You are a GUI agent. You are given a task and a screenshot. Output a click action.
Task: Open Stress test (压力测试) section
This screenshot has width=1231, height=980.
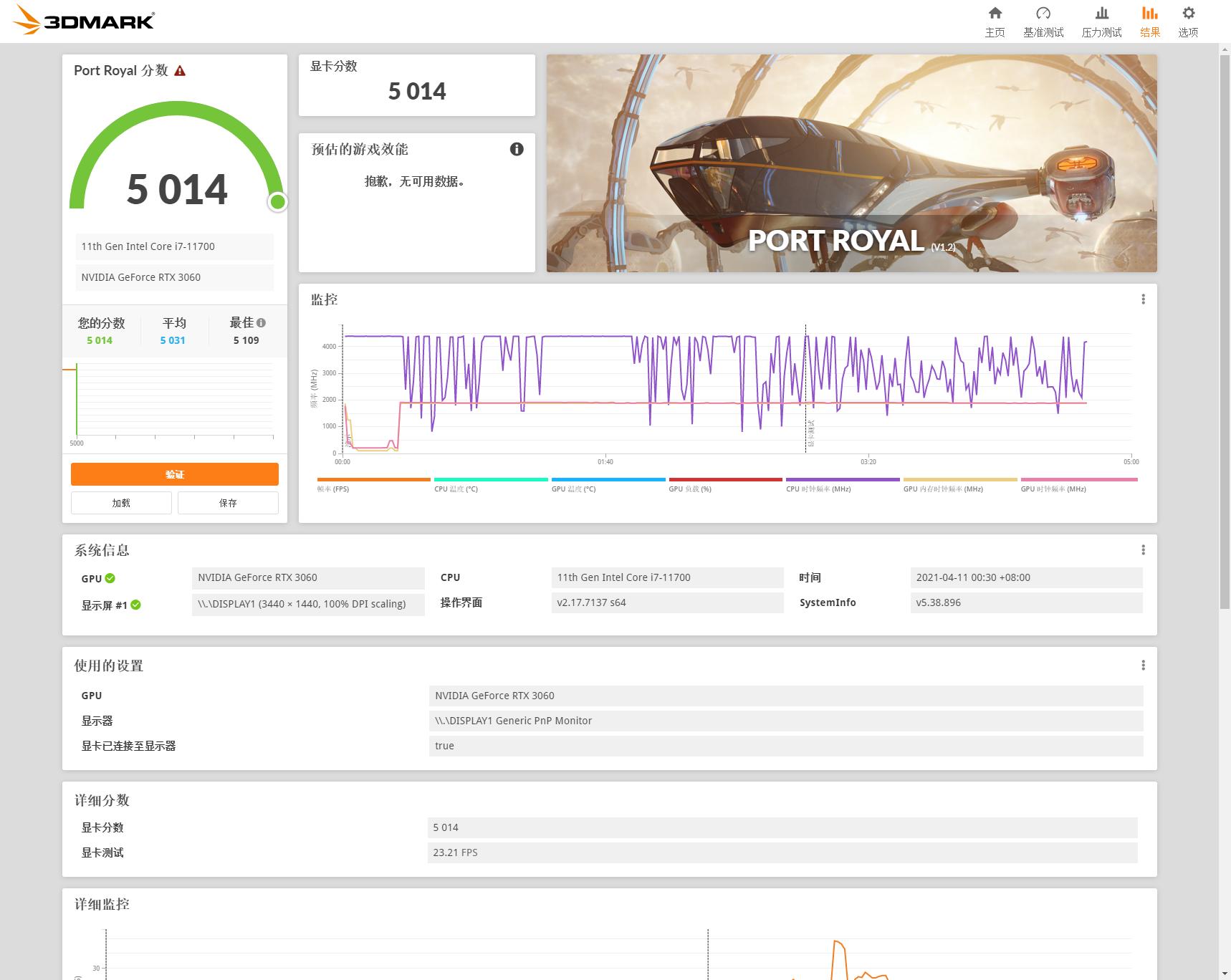(1101, 21)
